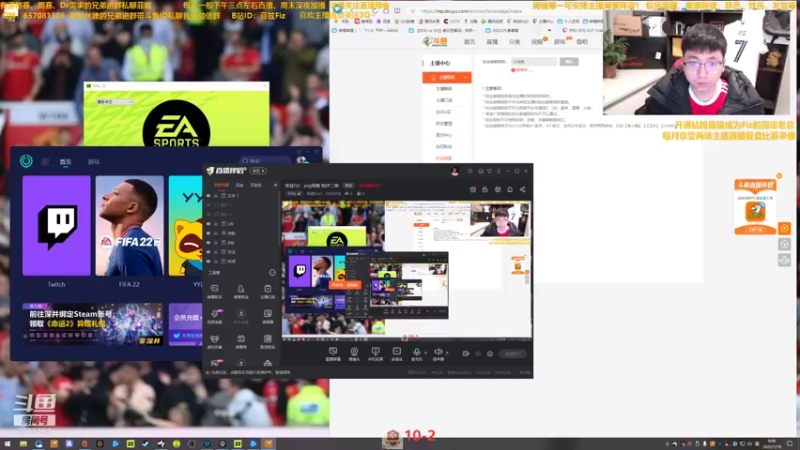Click the multimedia play source icon
This screenshot has width=800, height=450.
click(x=396, y=352)
